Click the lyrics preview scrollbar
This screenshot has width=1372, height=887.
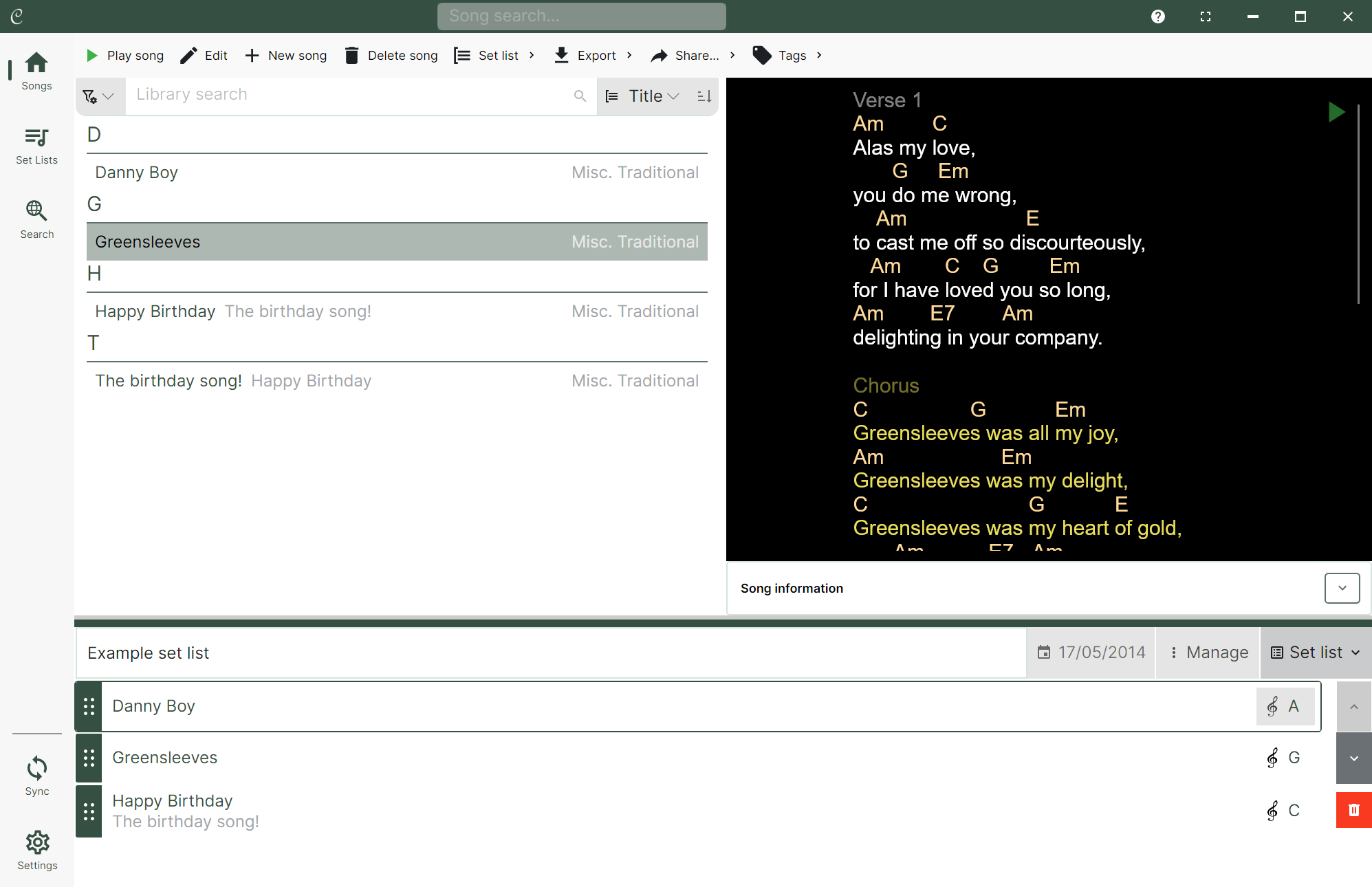[1358, 204]
